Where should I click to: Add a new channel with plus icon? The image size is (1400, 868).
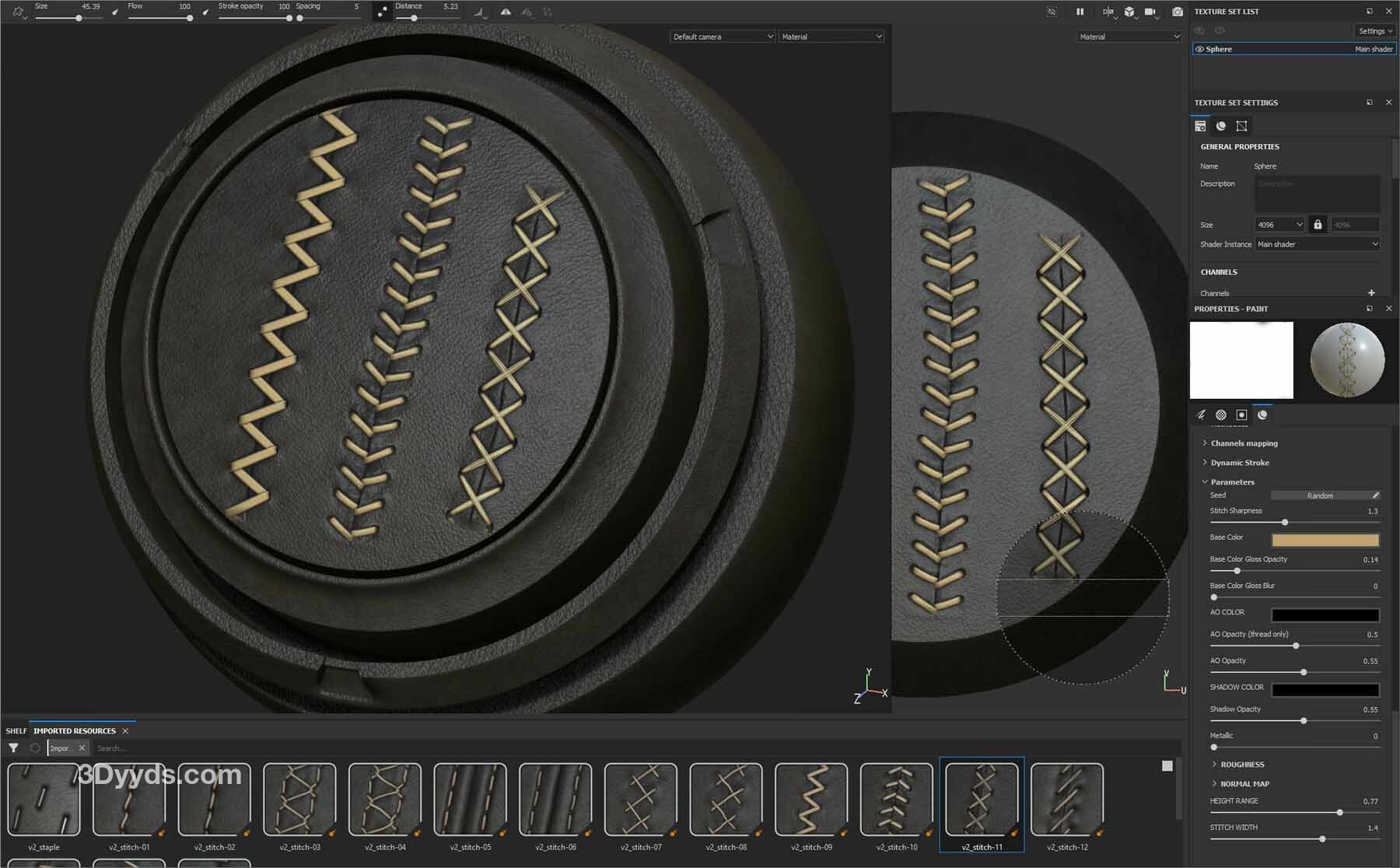pos(1371,293)
